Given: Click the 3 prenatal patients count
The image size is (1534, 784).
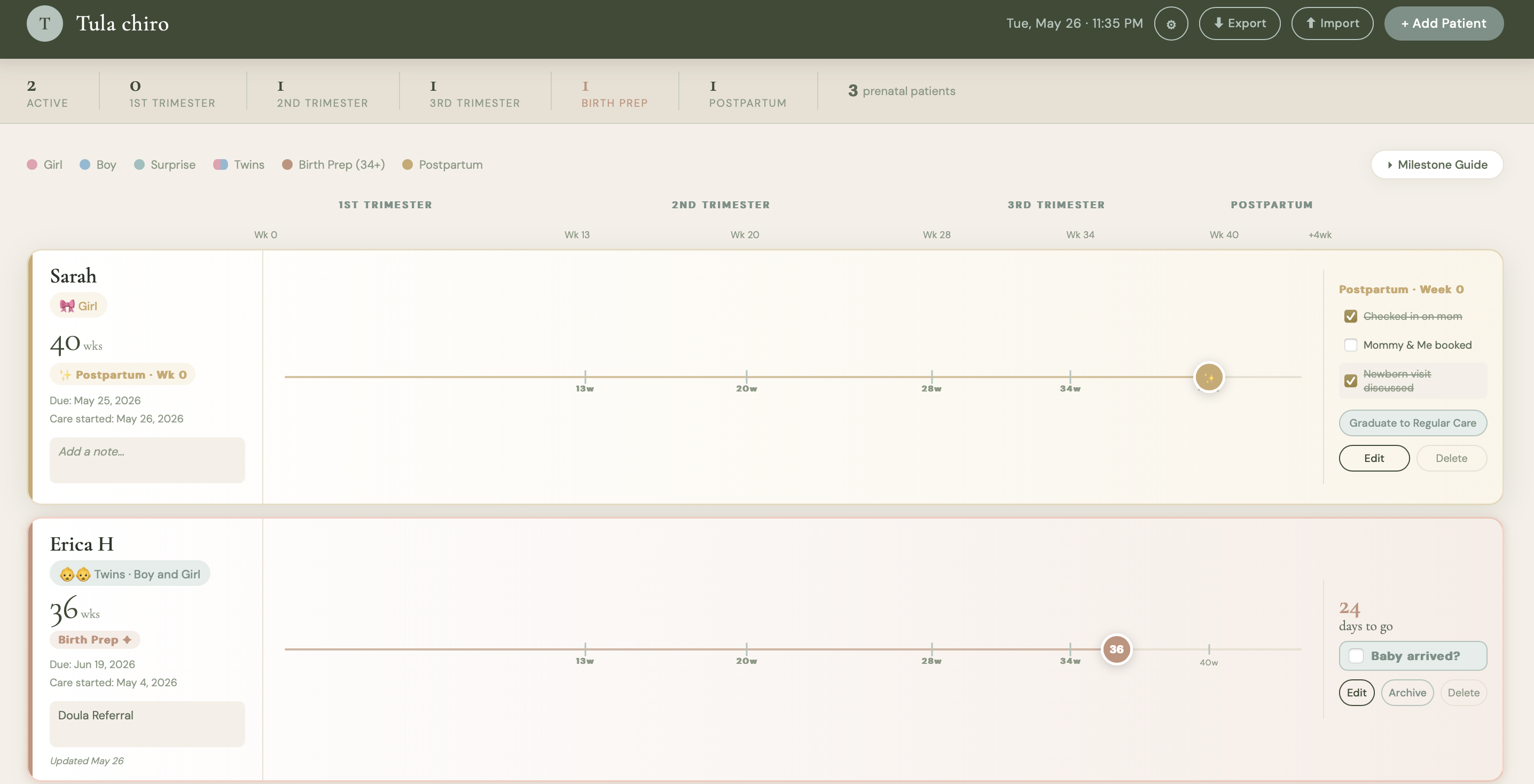Looking at the screenshot, I should coord(902,91).
